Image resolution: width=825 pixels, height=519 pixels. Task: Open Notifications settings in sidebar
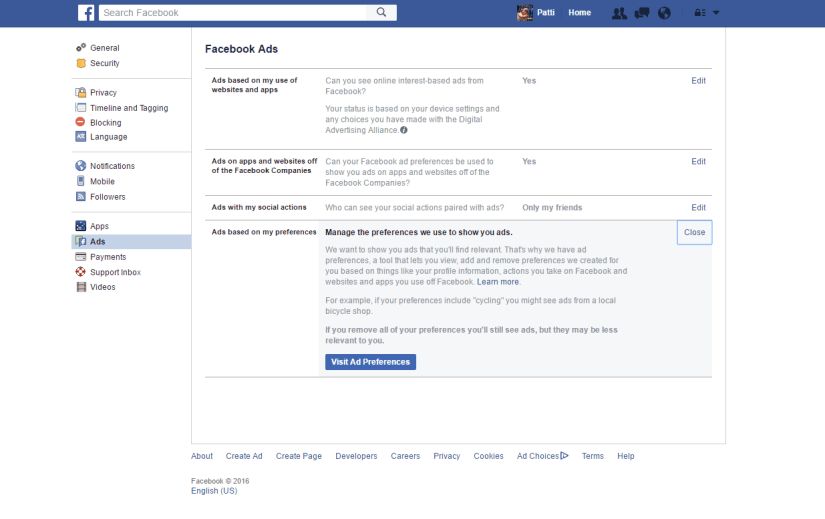(112, 166)
